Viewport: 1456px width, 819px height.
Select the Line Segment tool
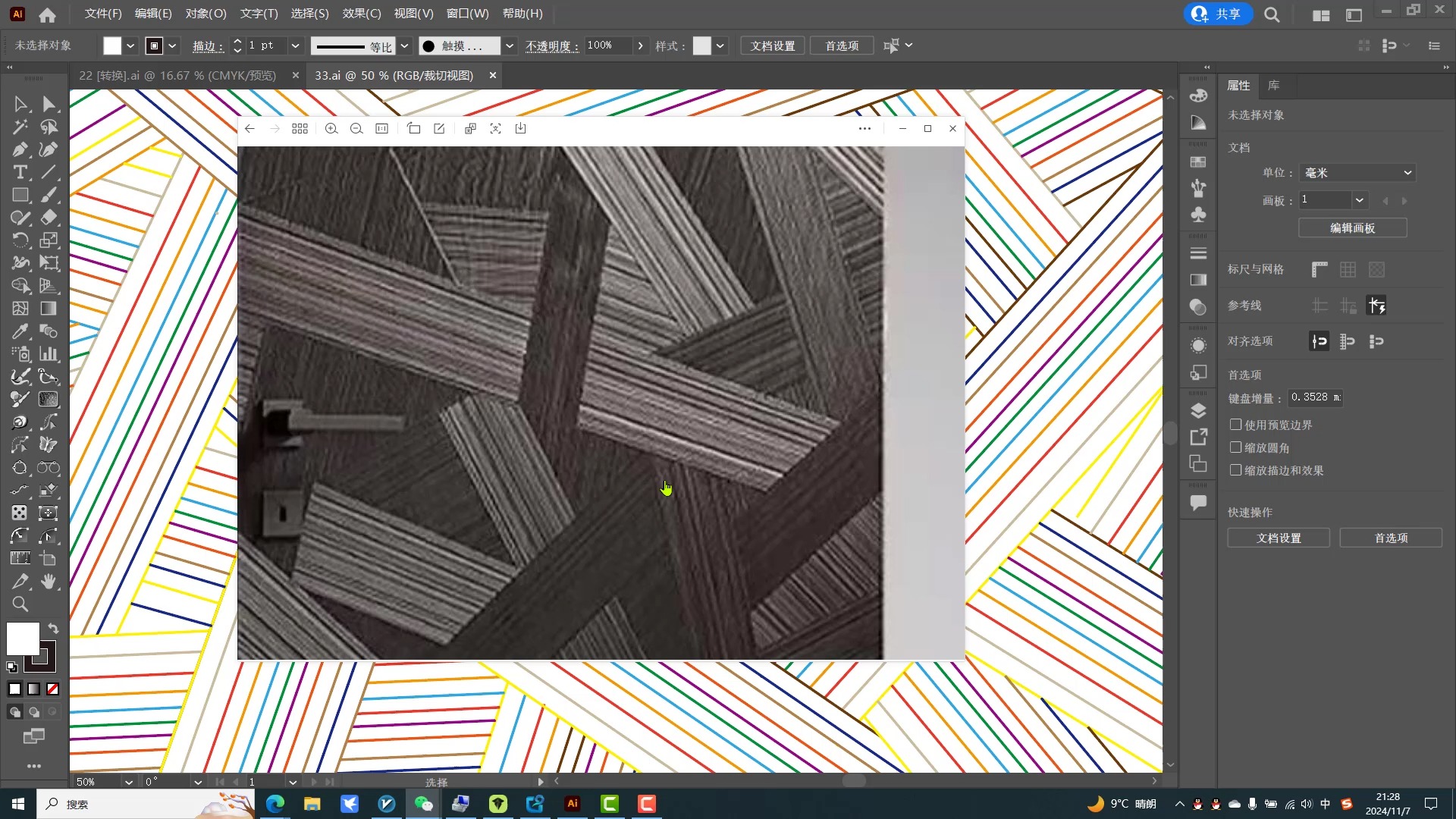click(x=49, y=172)
